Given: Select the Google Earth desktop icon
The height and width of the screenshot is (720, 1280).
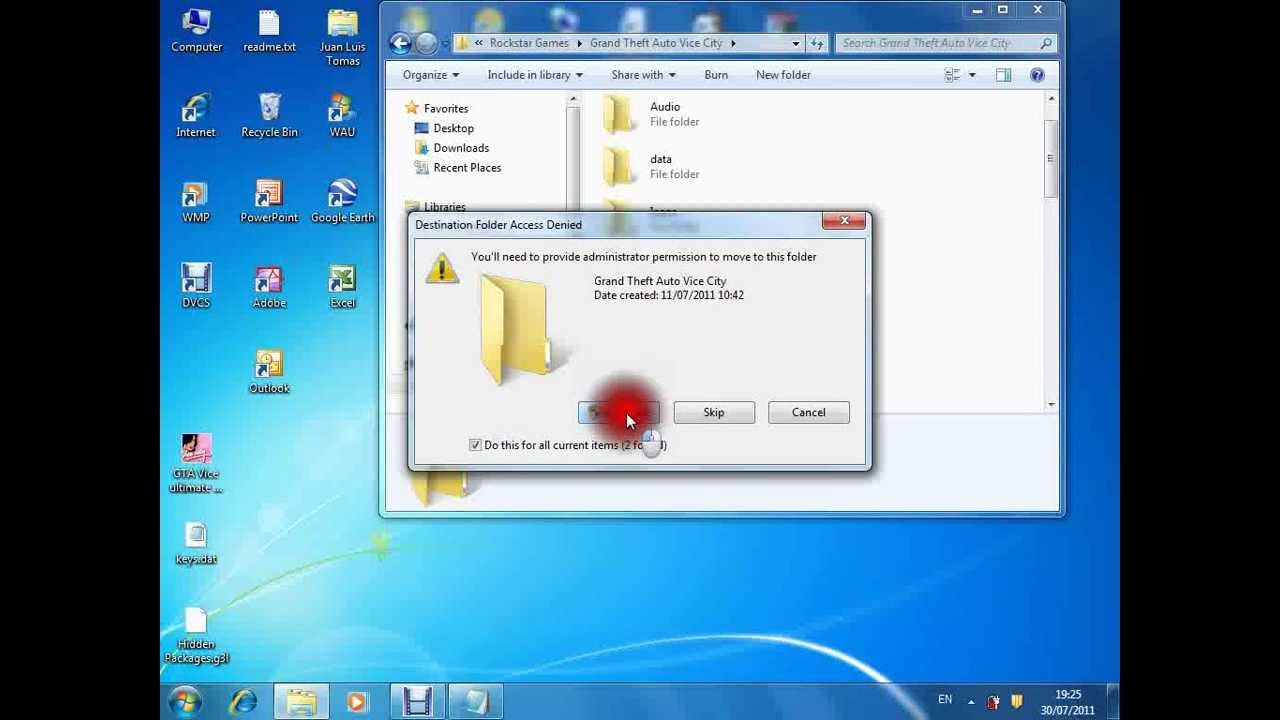Looking at the screenshot, I should (x=342, y=201).
